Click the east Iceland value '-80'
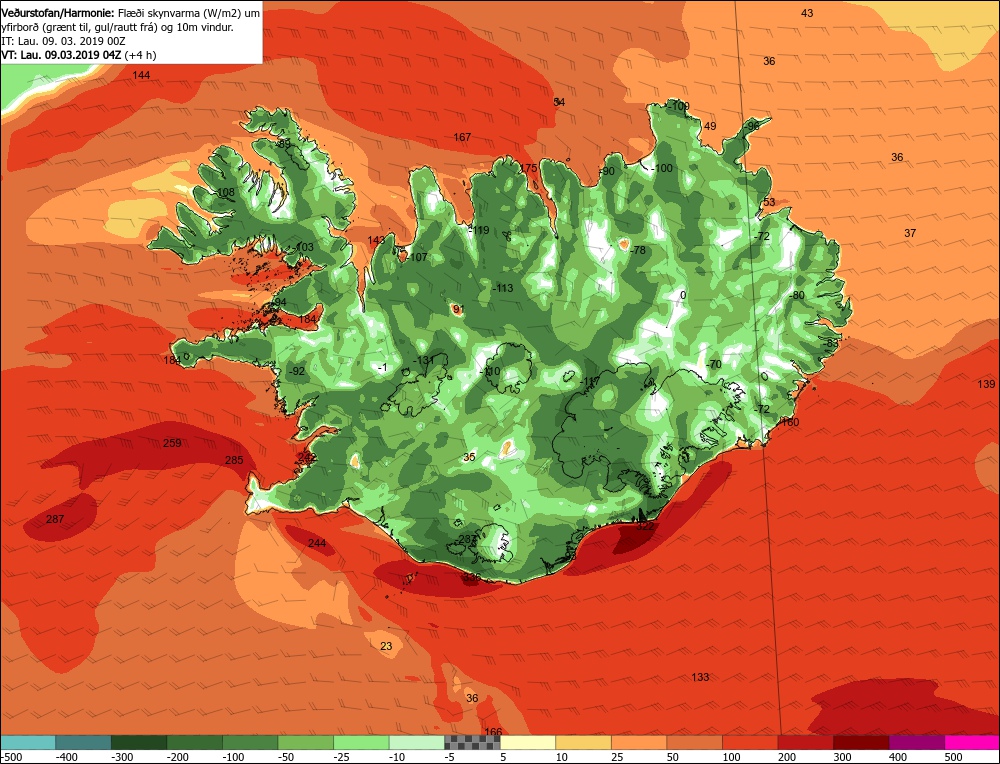The width and height of the screenshot is (1000, 764). coord(797,295)
